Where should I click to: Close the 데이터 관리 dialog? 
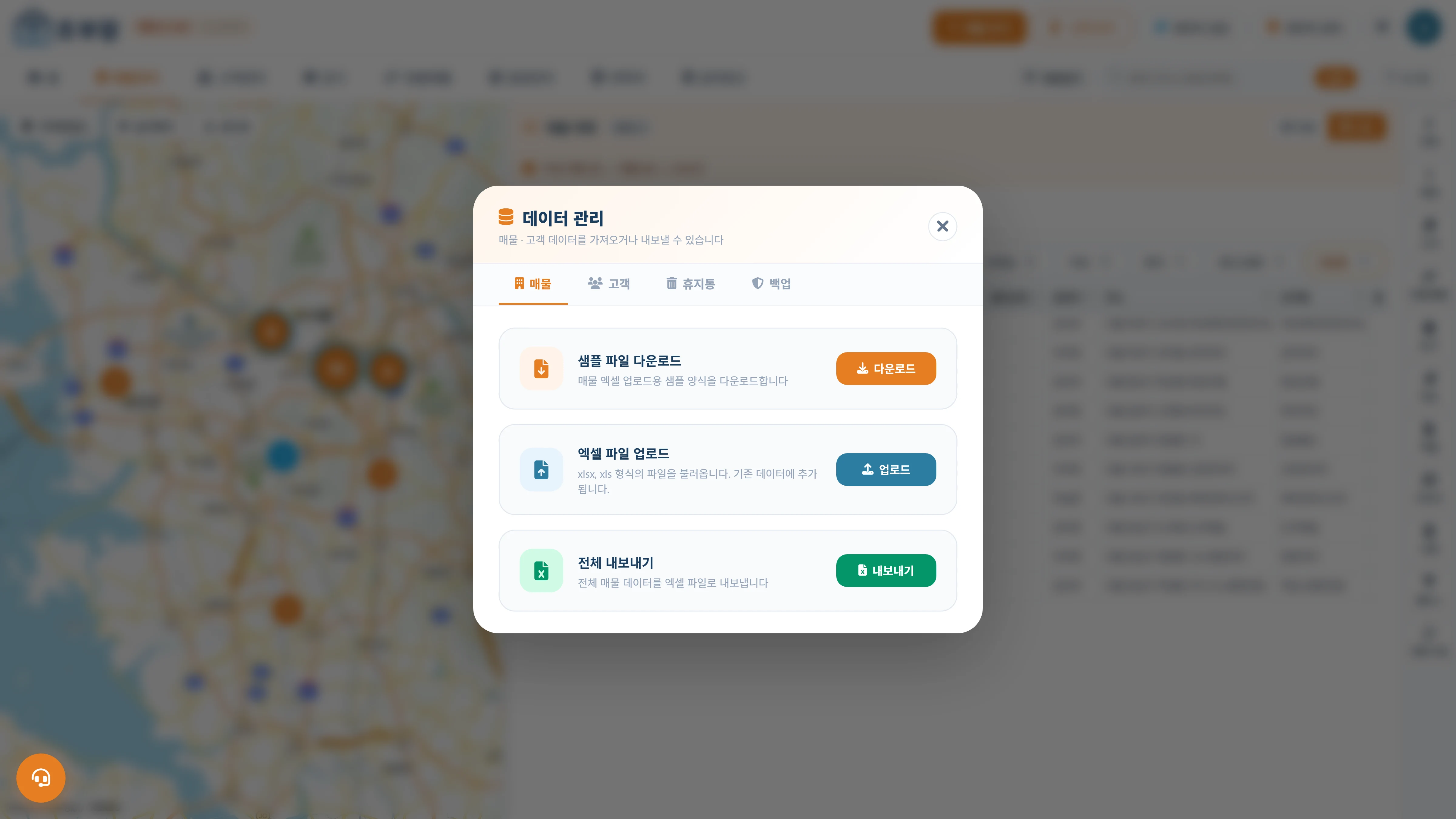[942, 226]
